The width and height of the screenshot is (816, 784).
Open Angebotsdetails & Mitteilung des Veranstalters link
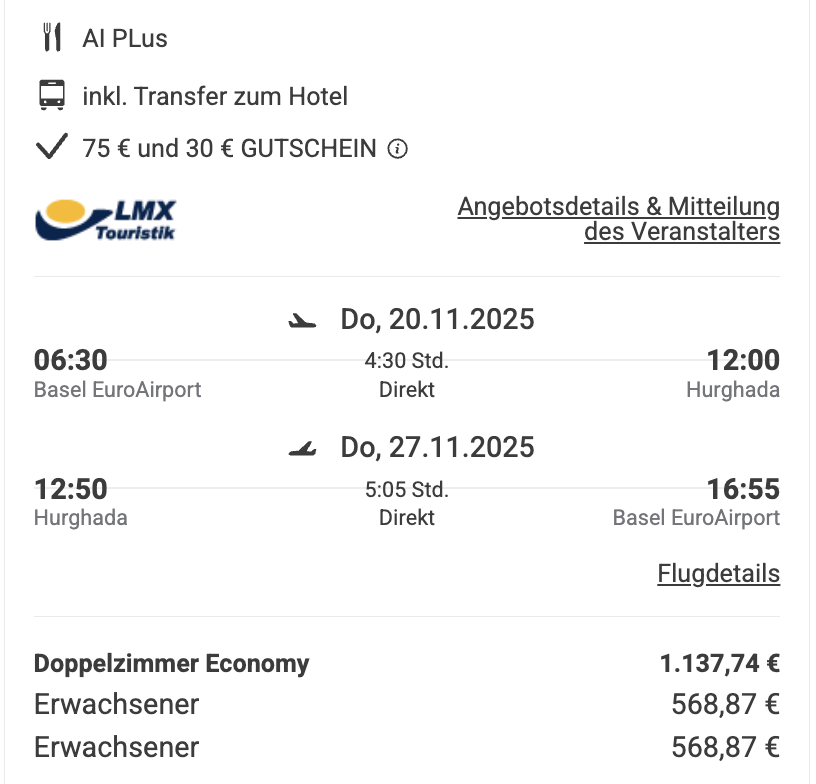[619, 219]
